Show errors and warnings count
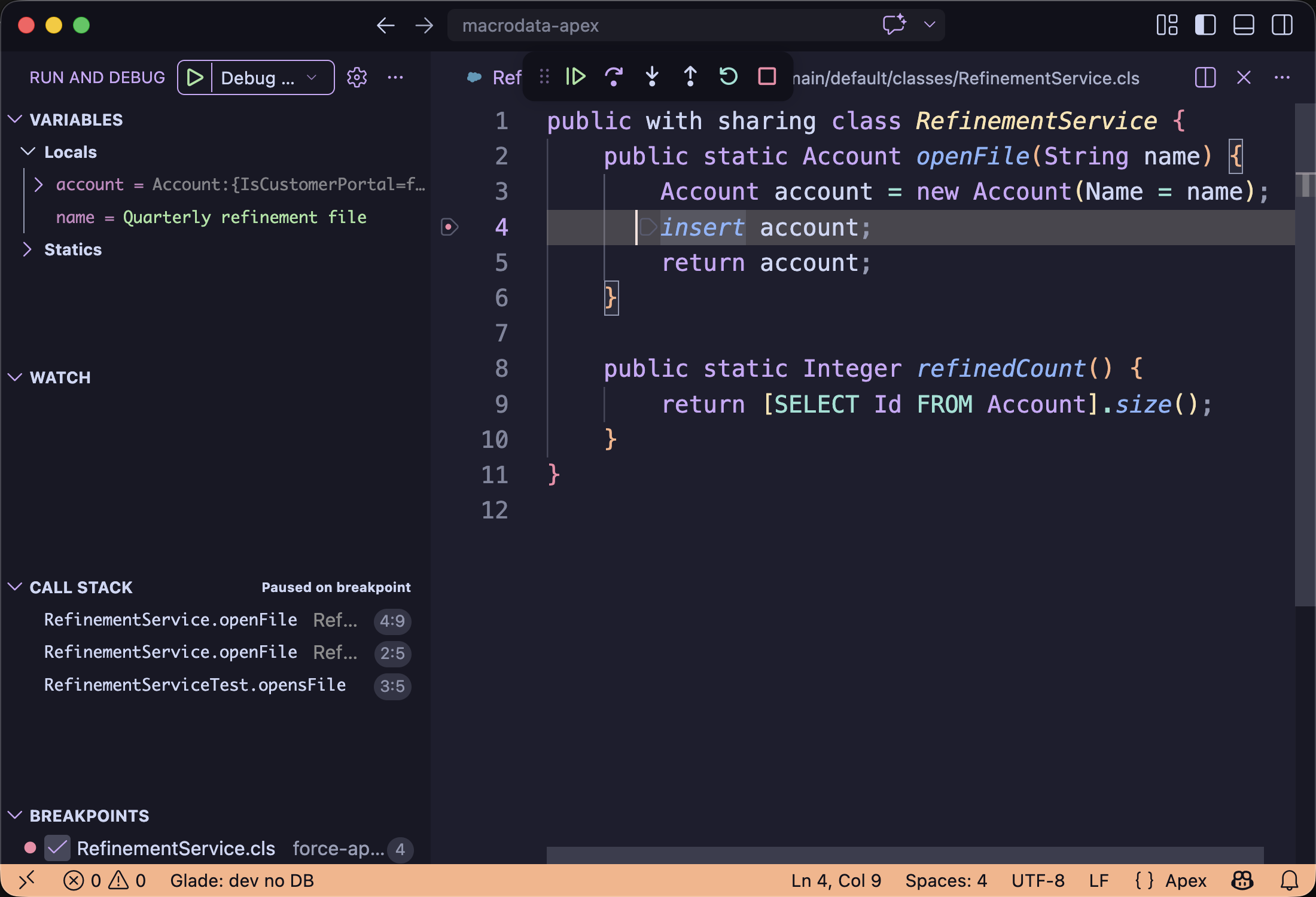 pos(105,880)
